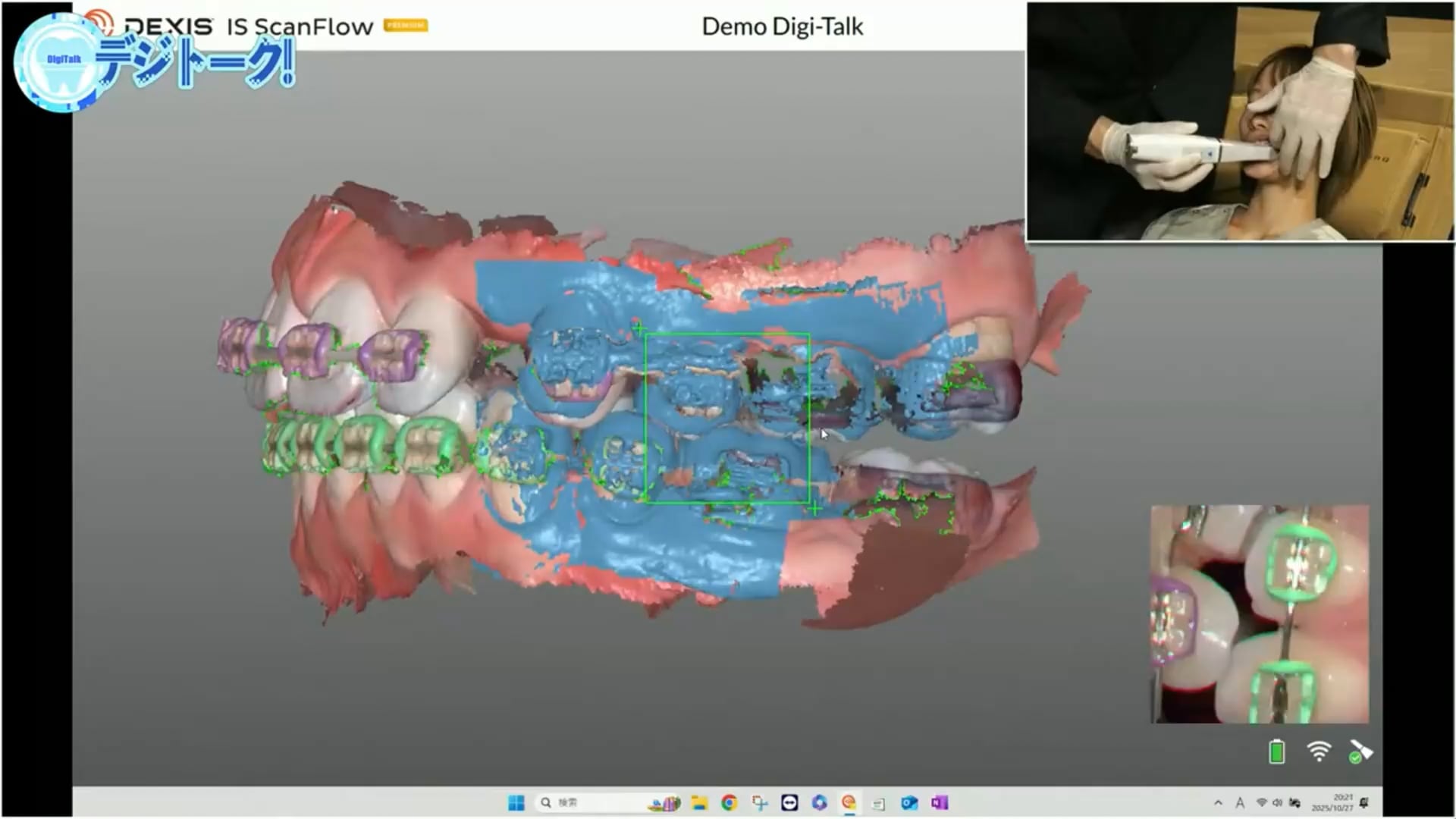Open the Snipping Tool taskbar icon
Viewport: 1456px width, 819px height.
(x=759, y=803)
